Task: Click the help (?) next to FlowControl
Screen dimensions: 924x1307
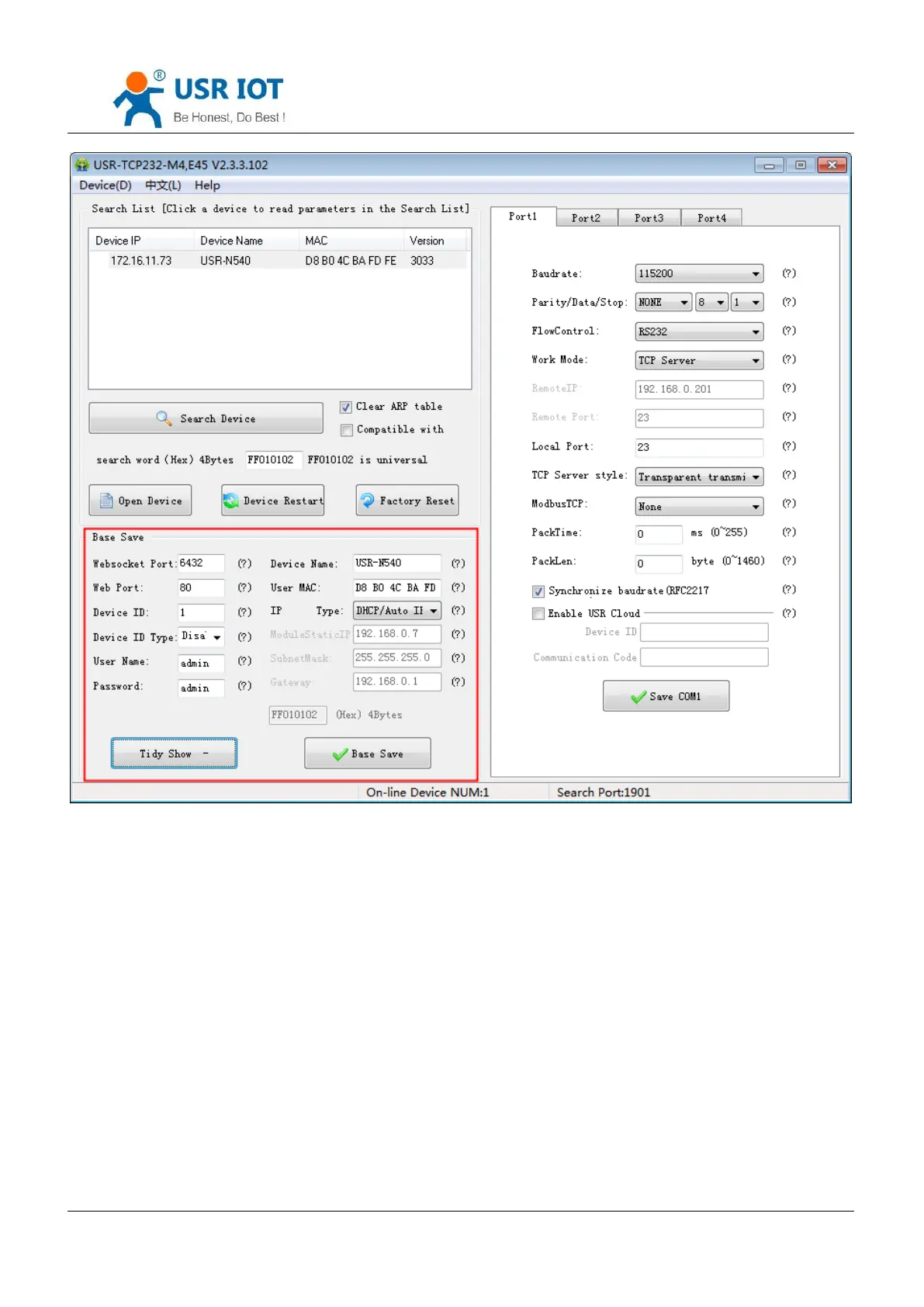Action: pyautogui.click(x=789, y=331)
